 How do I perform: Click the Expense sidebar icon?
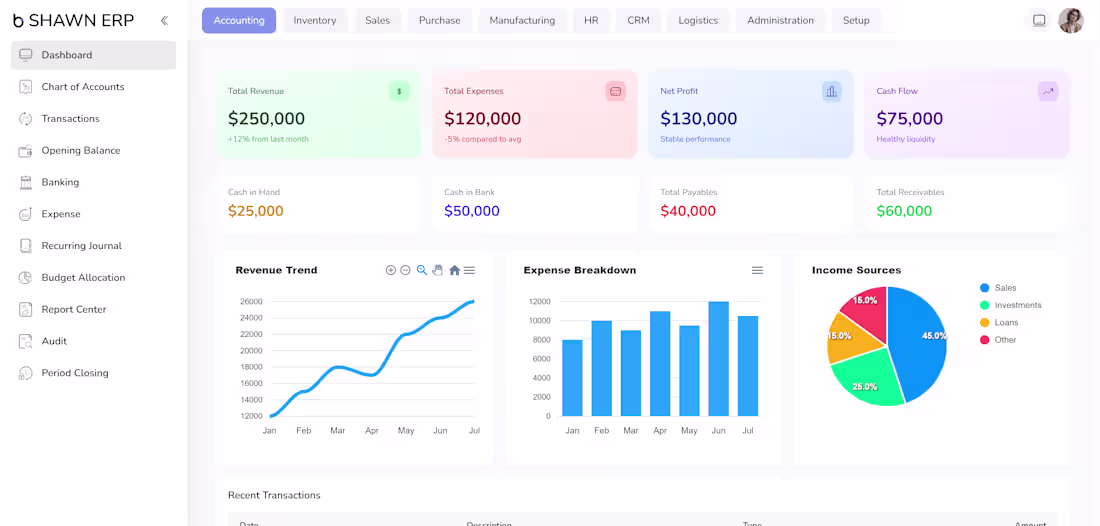tap(26, 214)
